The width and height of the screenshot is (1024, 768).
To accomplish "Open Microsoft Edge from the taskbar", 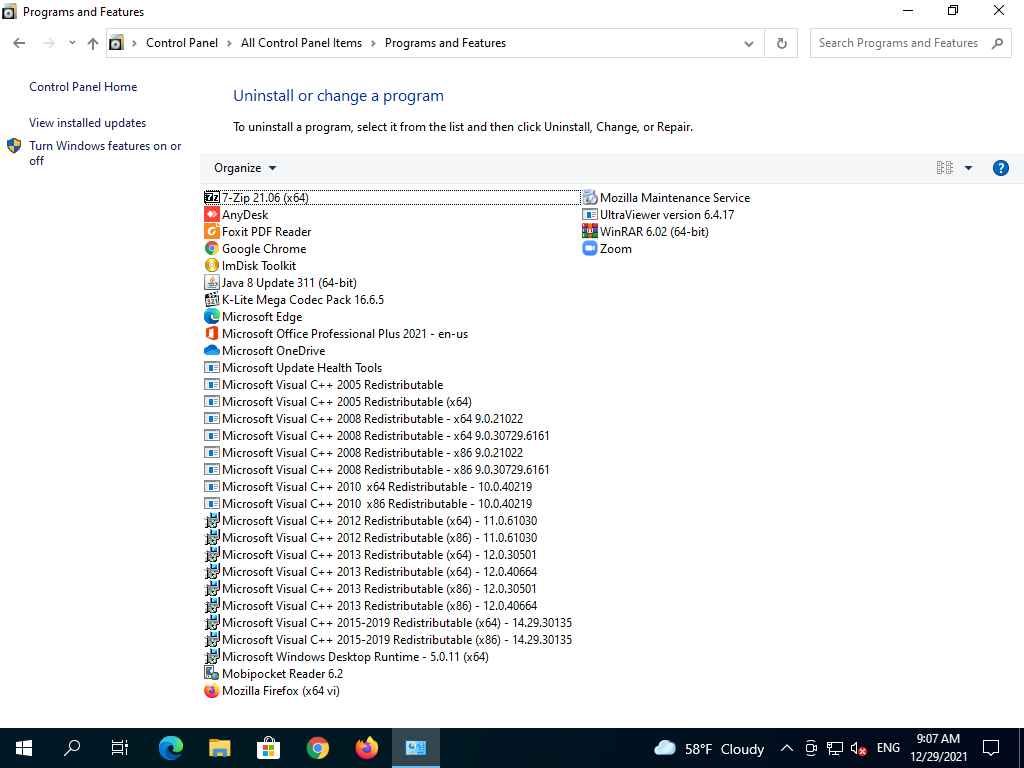I will point(171,747).
